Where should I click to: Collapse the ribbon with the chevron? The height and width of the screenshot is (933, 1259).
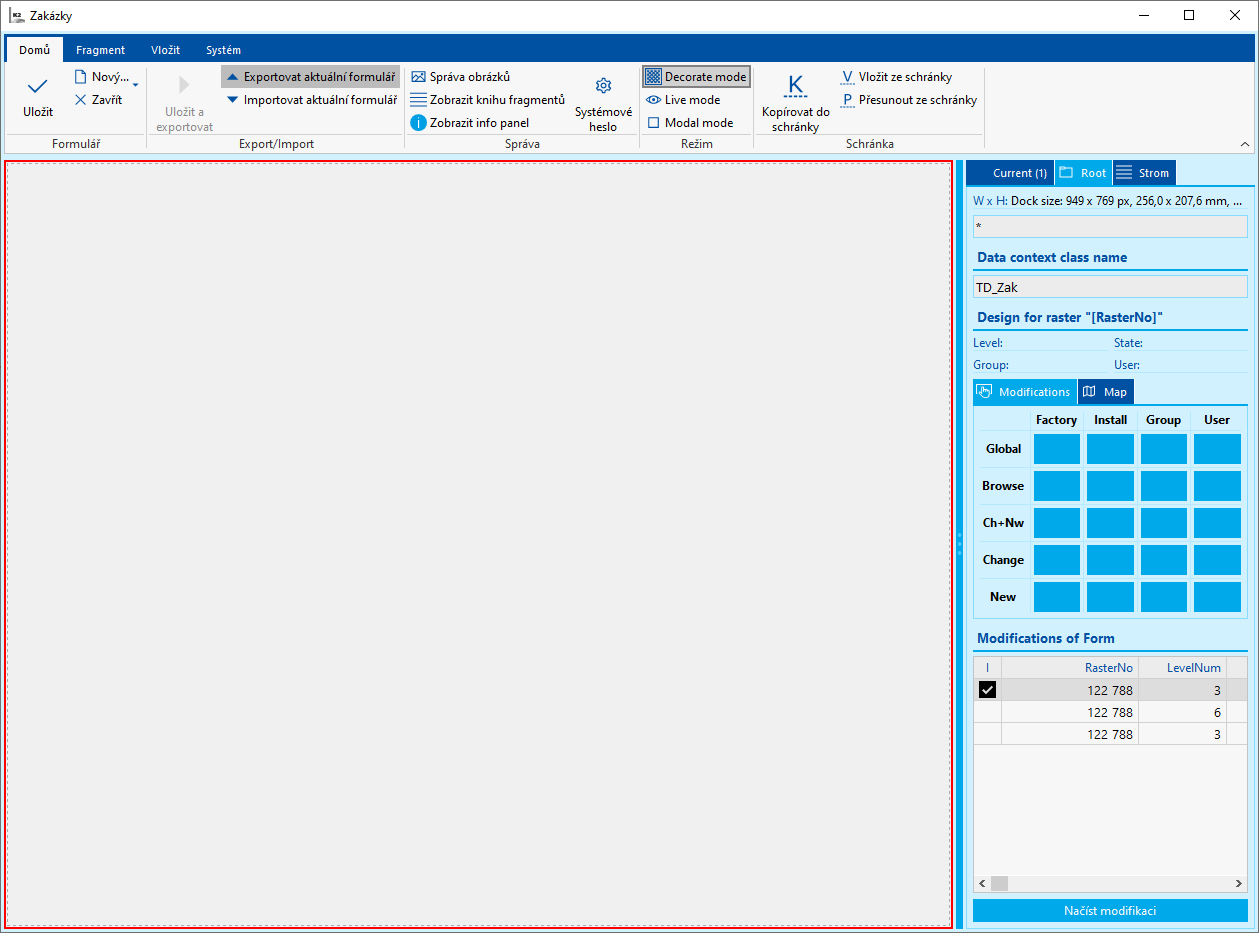pos(1245,145)
